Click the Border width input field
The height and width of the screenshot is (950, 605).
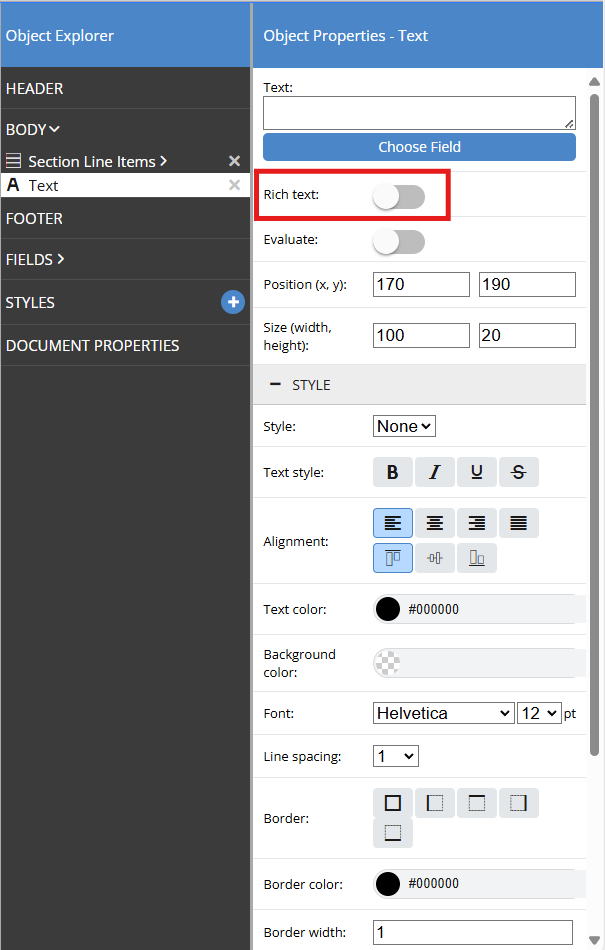click(472, 933)
